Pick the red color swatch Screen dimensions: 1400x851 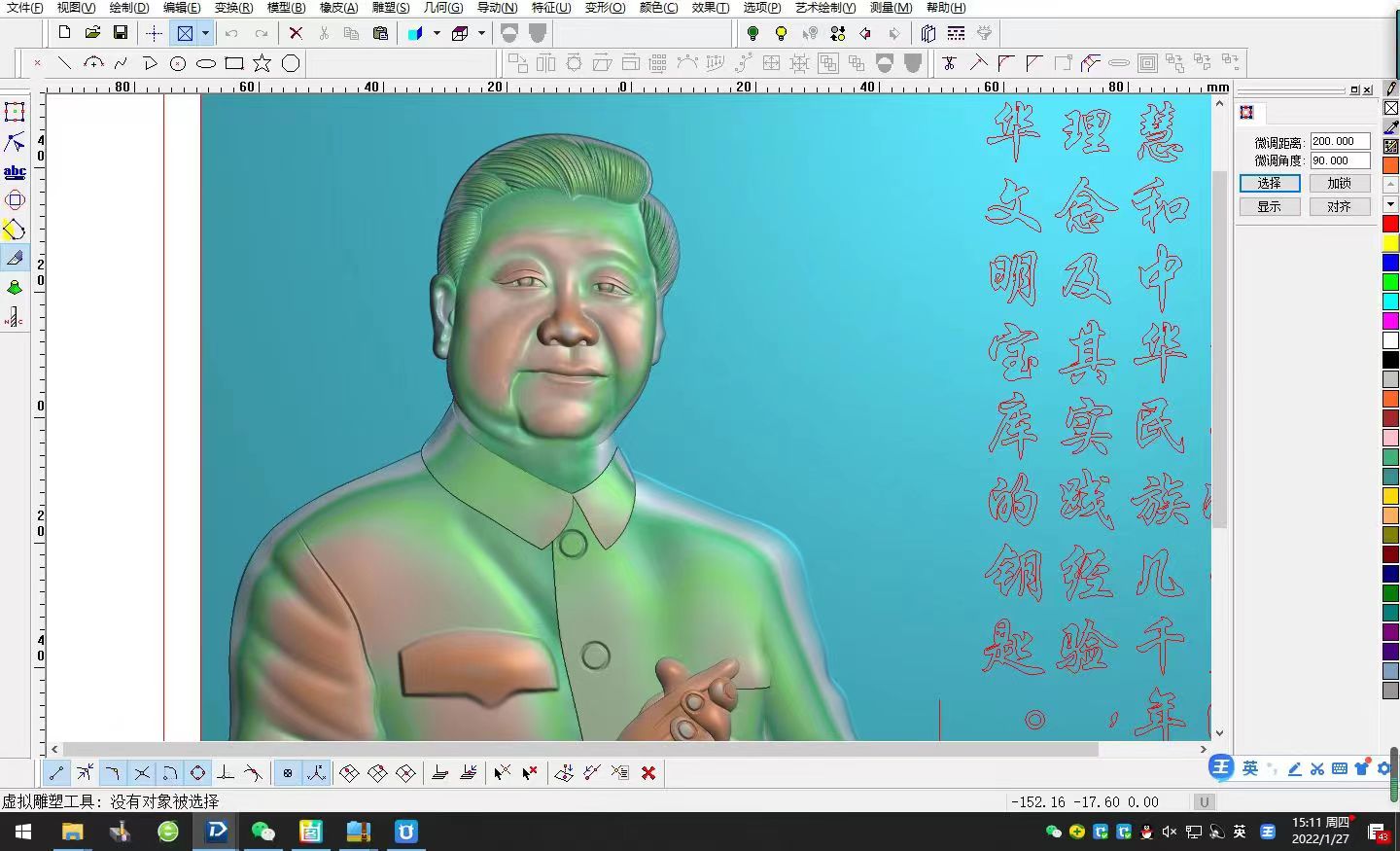[x=1390, y=224]
